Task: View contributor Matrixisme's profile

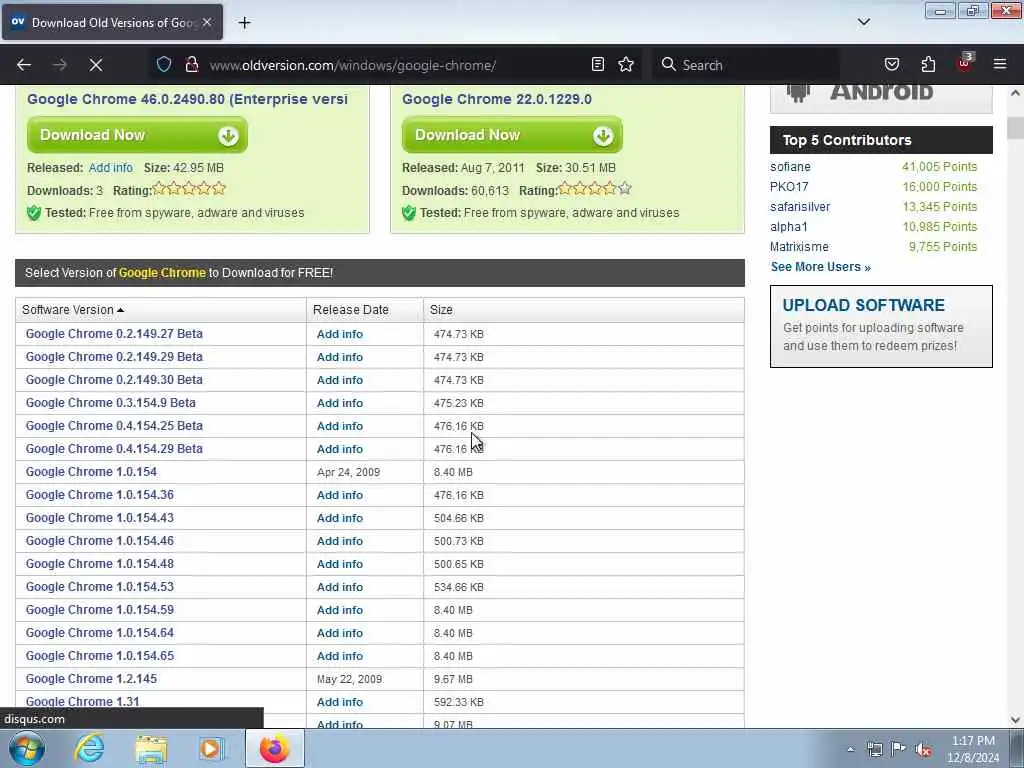Action: (799, 247)
